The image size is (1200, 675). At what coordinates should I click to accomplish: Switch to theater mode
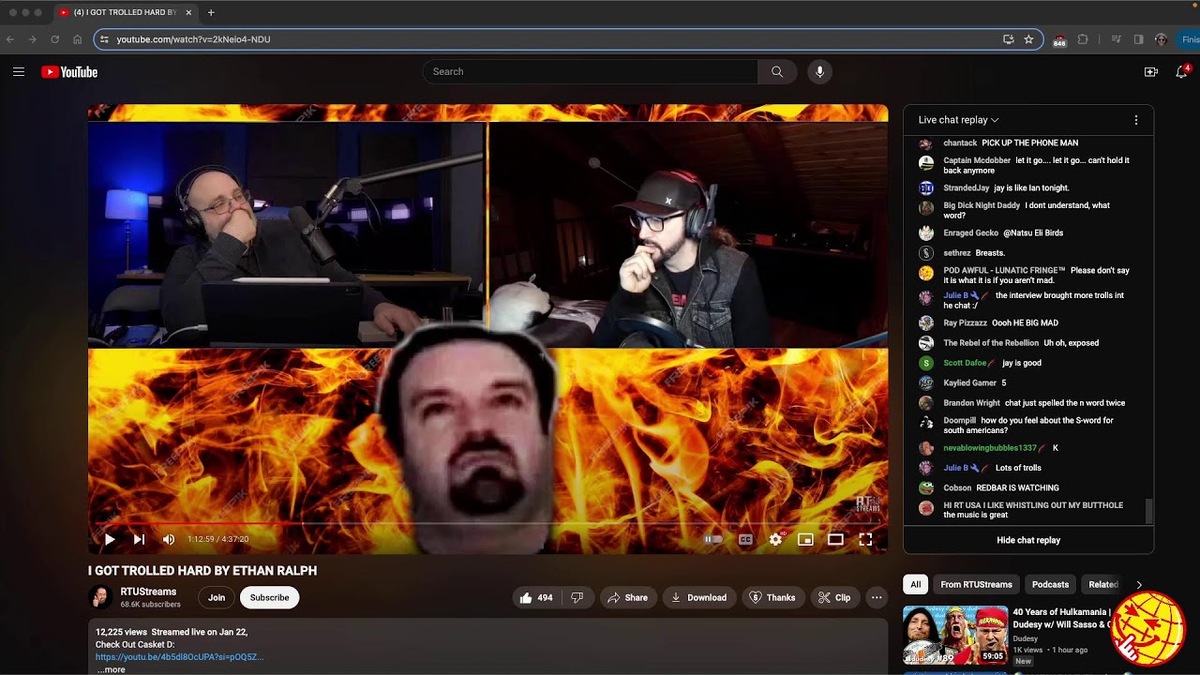pos(835,539)
